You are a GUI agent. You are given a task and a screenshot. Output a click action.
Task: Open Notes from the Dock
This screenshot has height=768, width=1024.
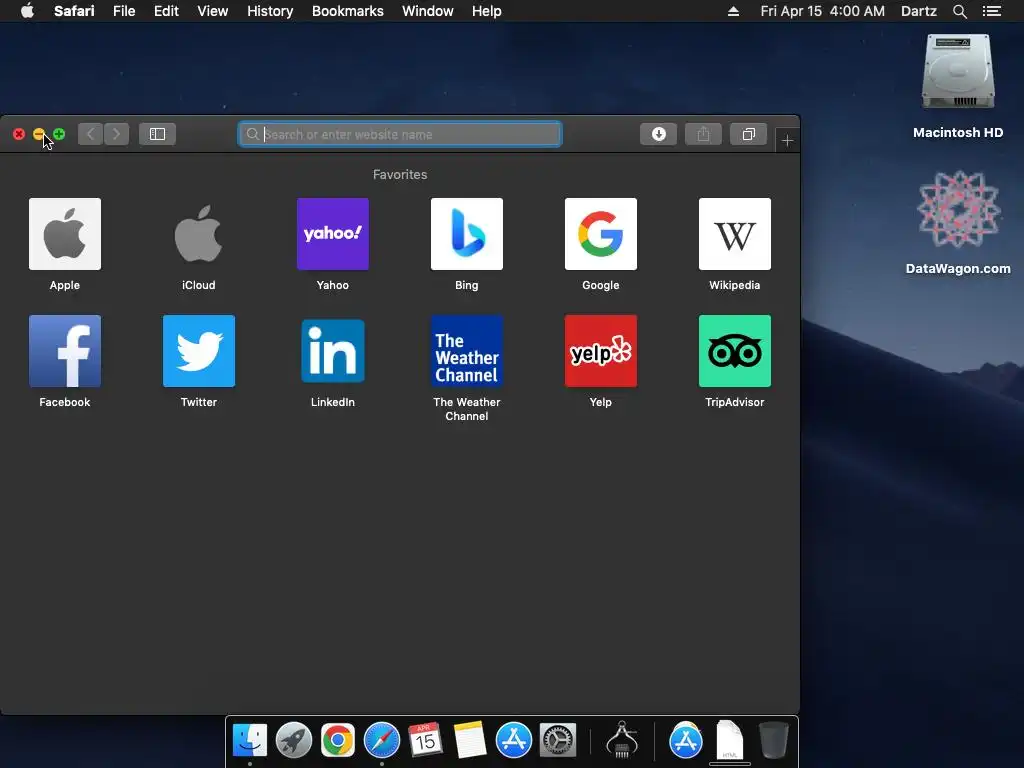pos(470,741)
